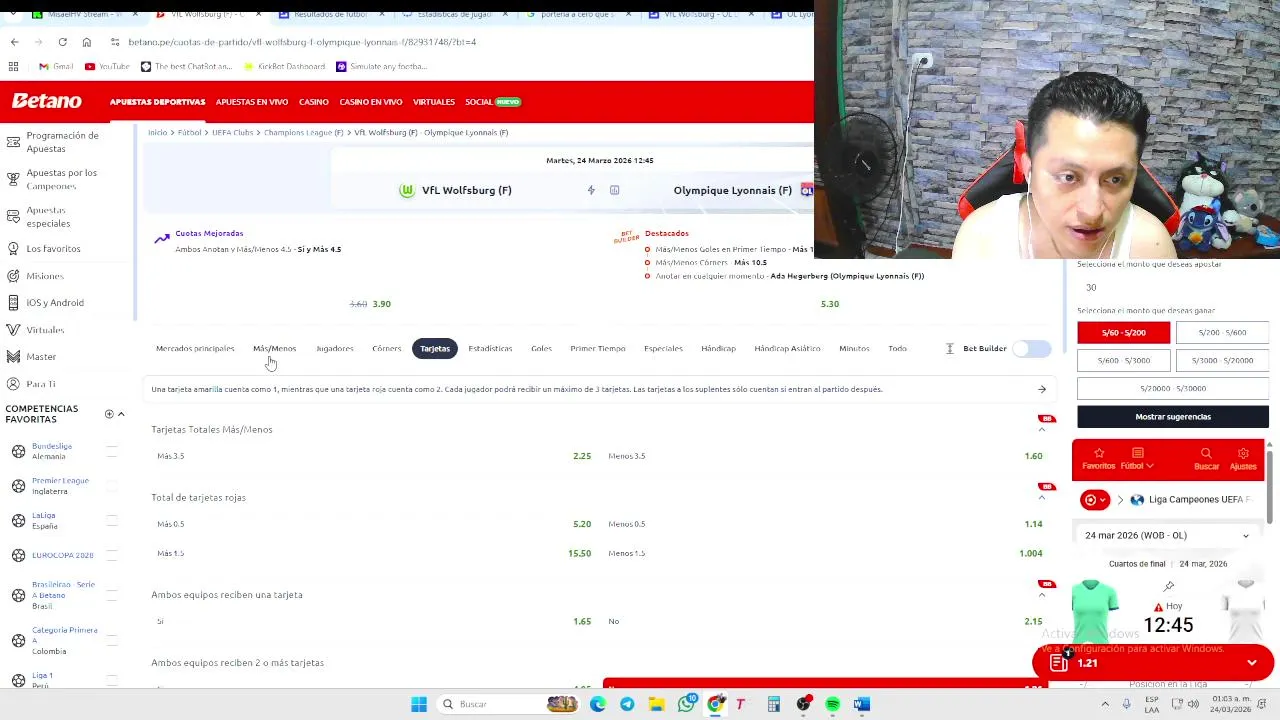1280x720 pixels.
Task: Bet on Menos 0.5 red cards at 1.14
Action: click(x=825, y=524)
